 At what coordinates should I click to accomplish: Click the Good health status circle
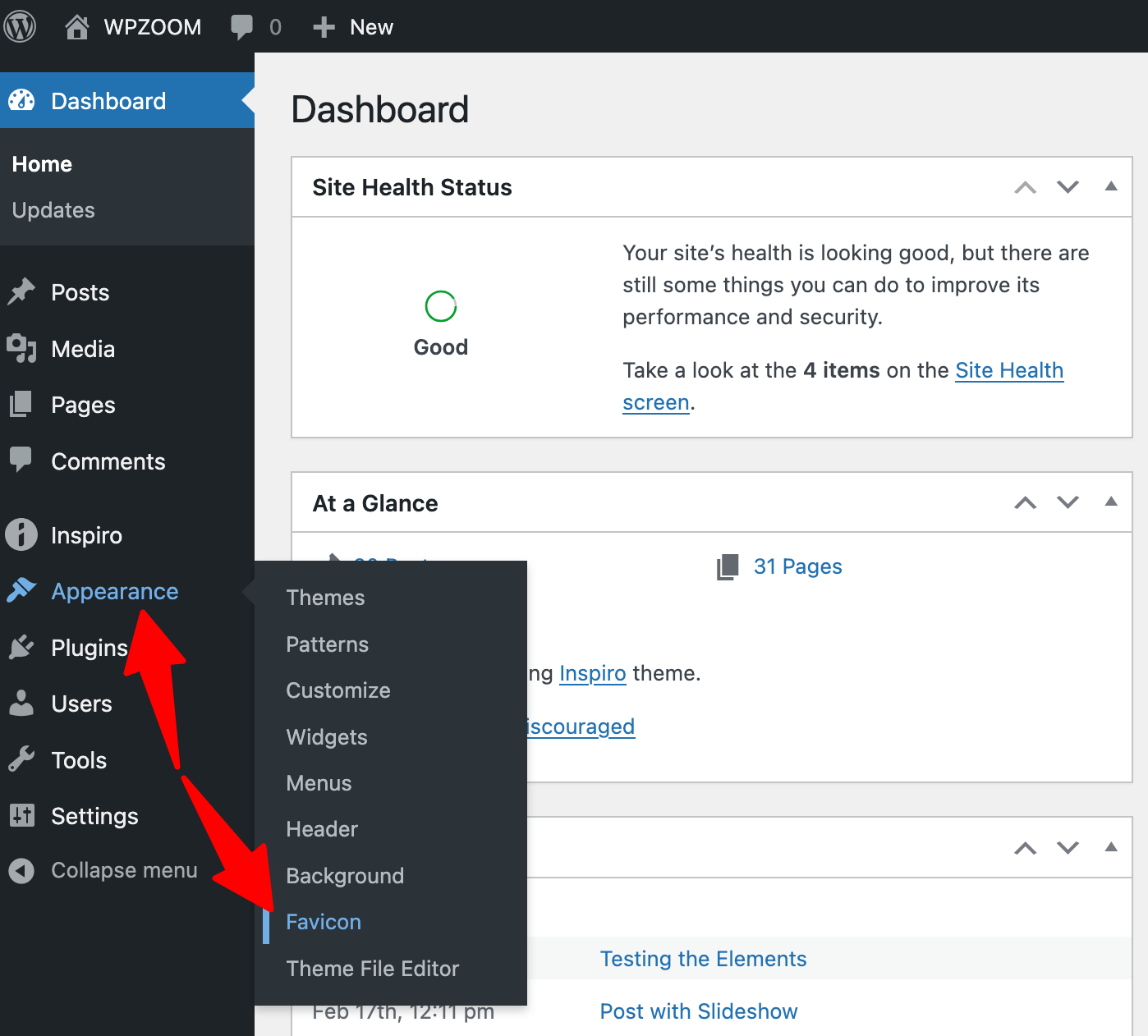(x=441, y=306)
